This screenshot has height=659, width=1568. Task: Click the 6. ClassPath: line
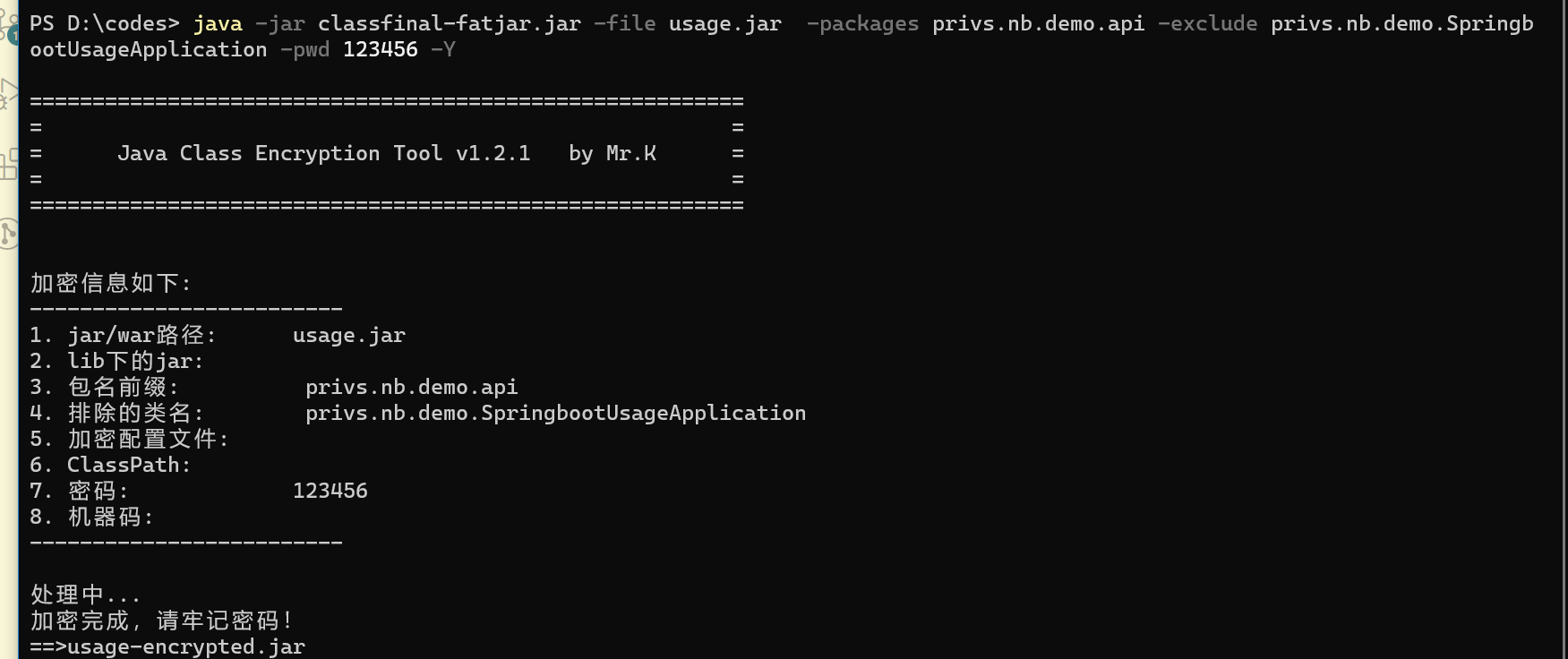pyautogui.click(x=111, y=465)
